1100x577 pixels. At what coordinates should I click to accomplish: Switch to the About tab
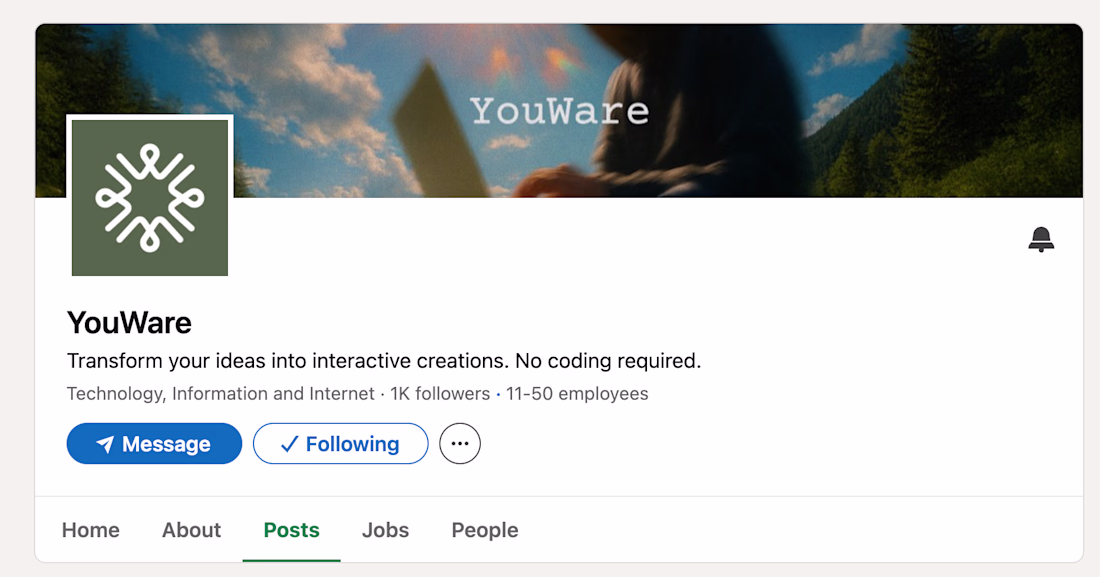tap(192, 530)
